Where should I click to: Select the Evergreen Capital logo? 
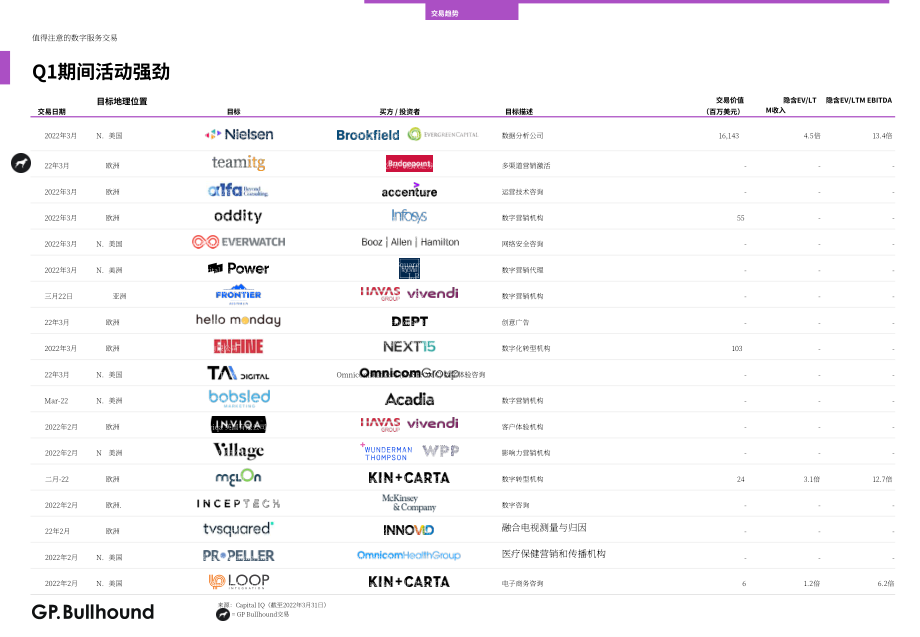pos(443,134)
